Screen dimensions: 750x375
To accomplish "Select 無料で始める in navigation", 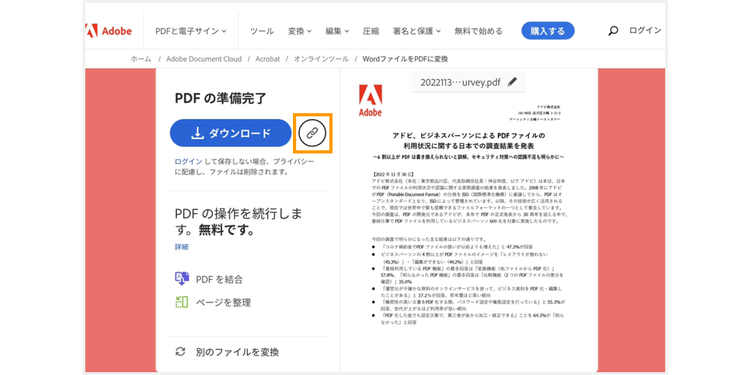I will point(478,31).
